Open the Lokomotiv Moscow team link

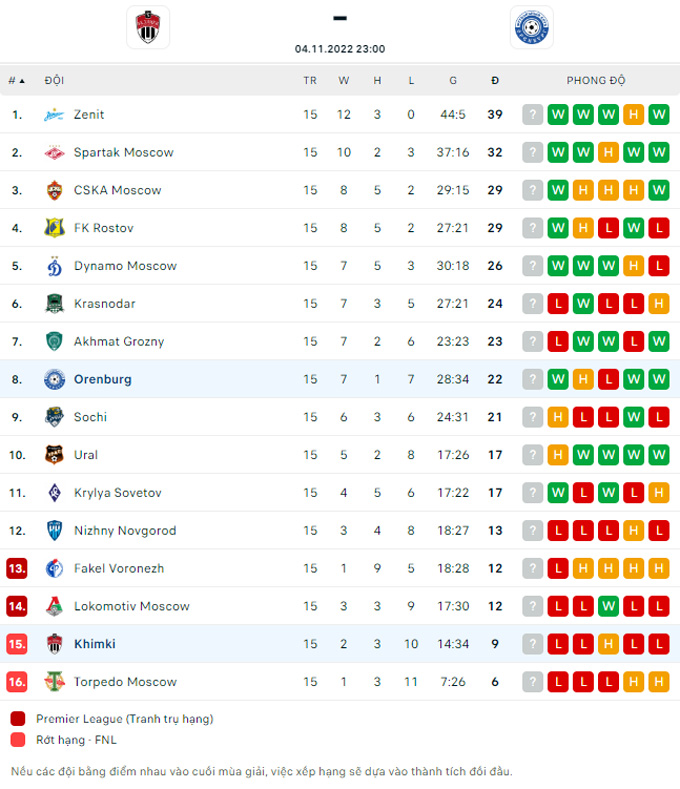132,606
